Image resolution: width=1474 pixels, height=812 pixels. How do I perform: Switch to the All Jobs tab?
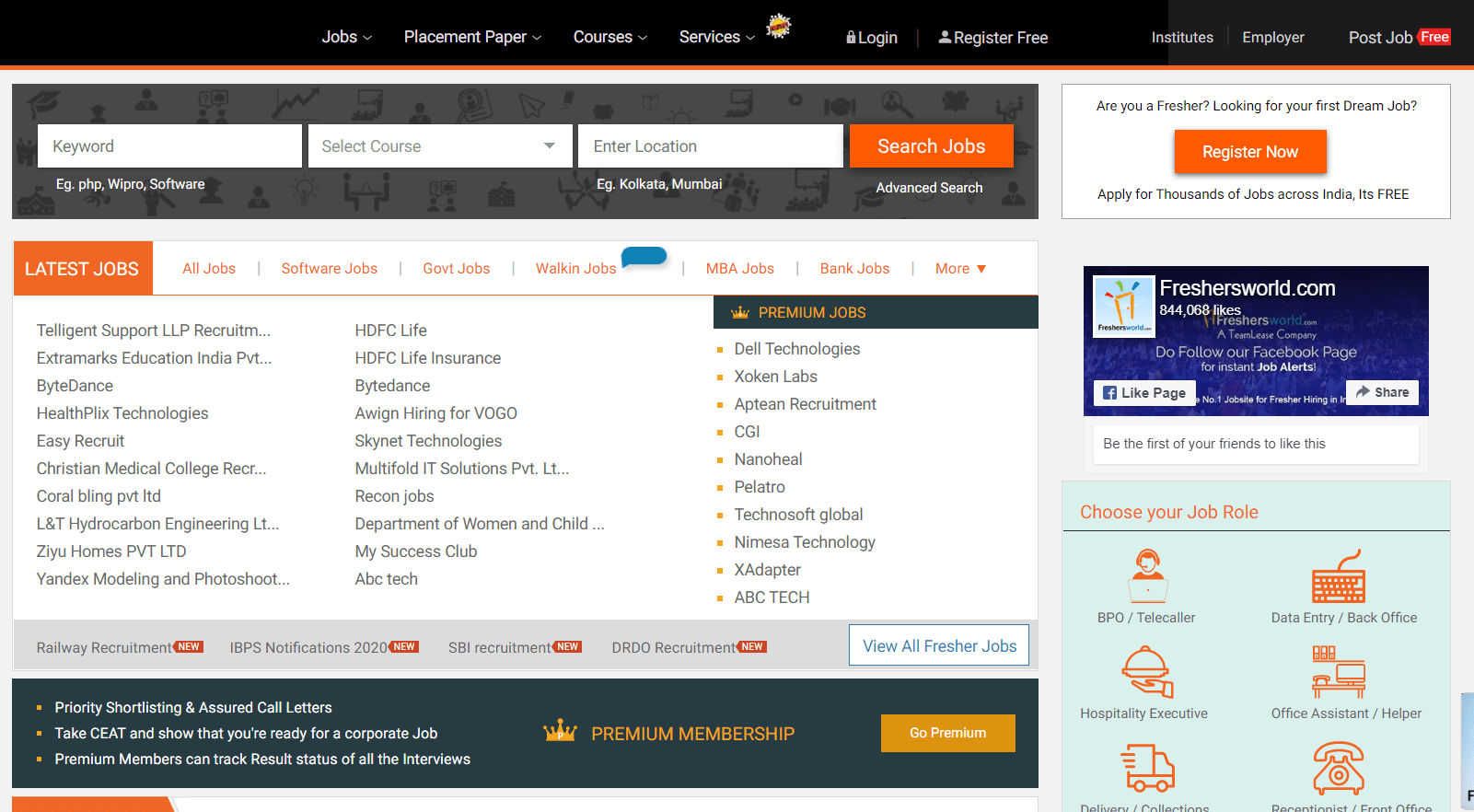click(209, 269)
